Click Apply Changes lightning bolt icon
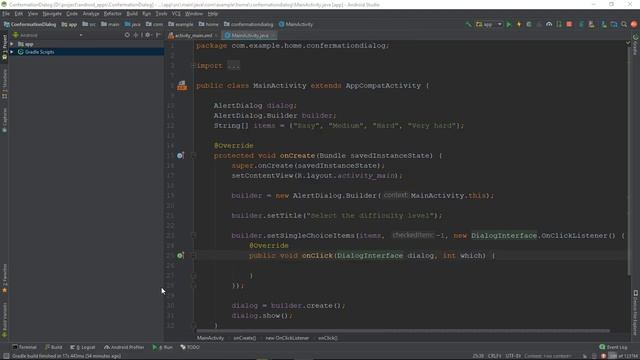640x360 pixels. pyautogui.click(x=519, y=24)
